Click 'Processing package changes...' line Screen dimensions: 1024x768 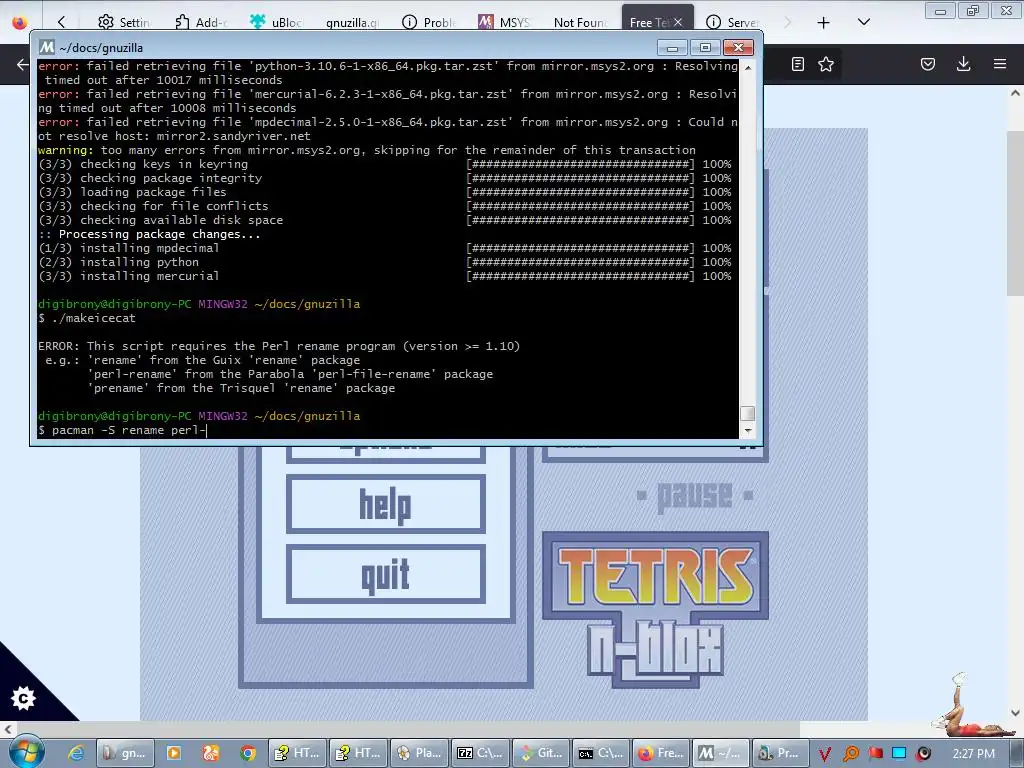tap(150, 234)
